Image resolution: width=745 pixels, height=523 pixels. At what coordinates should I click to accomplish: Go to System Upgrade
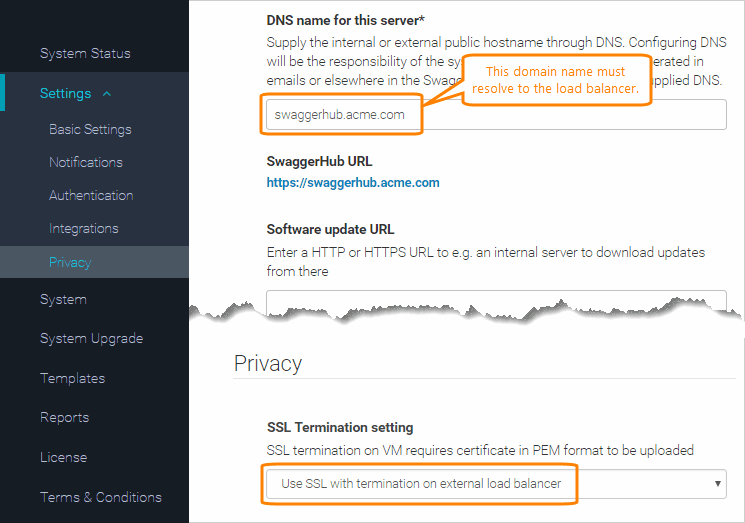[x=91, y=338]
